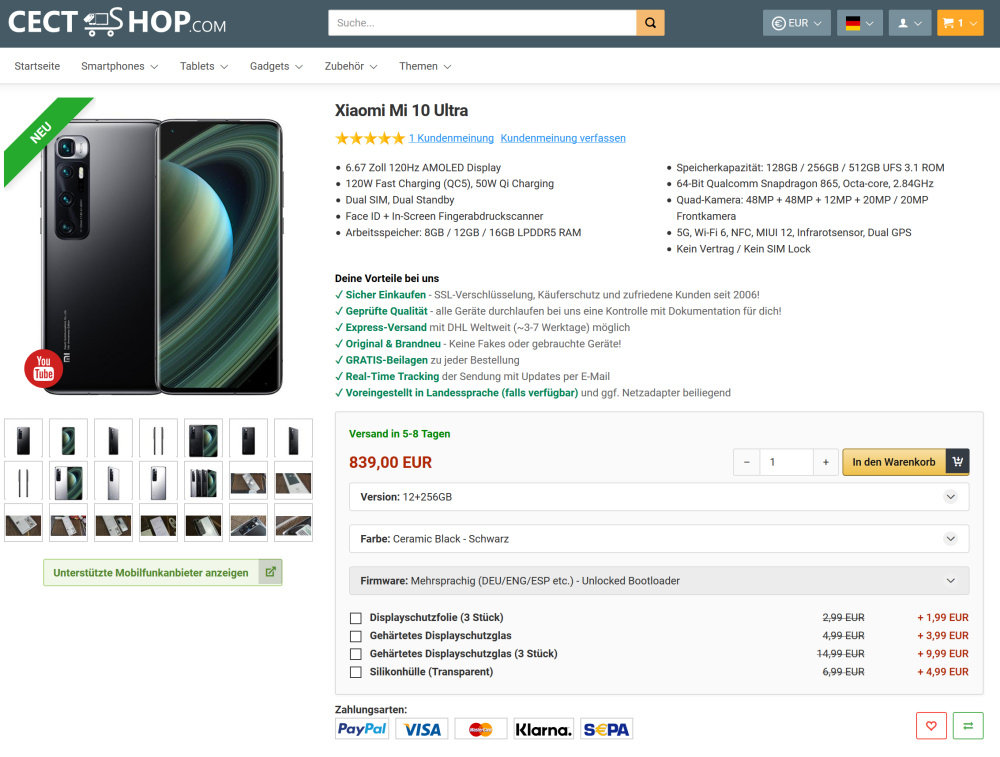Add to wishlist with heart icon
1000x757 pixels.
click(931, 726)
